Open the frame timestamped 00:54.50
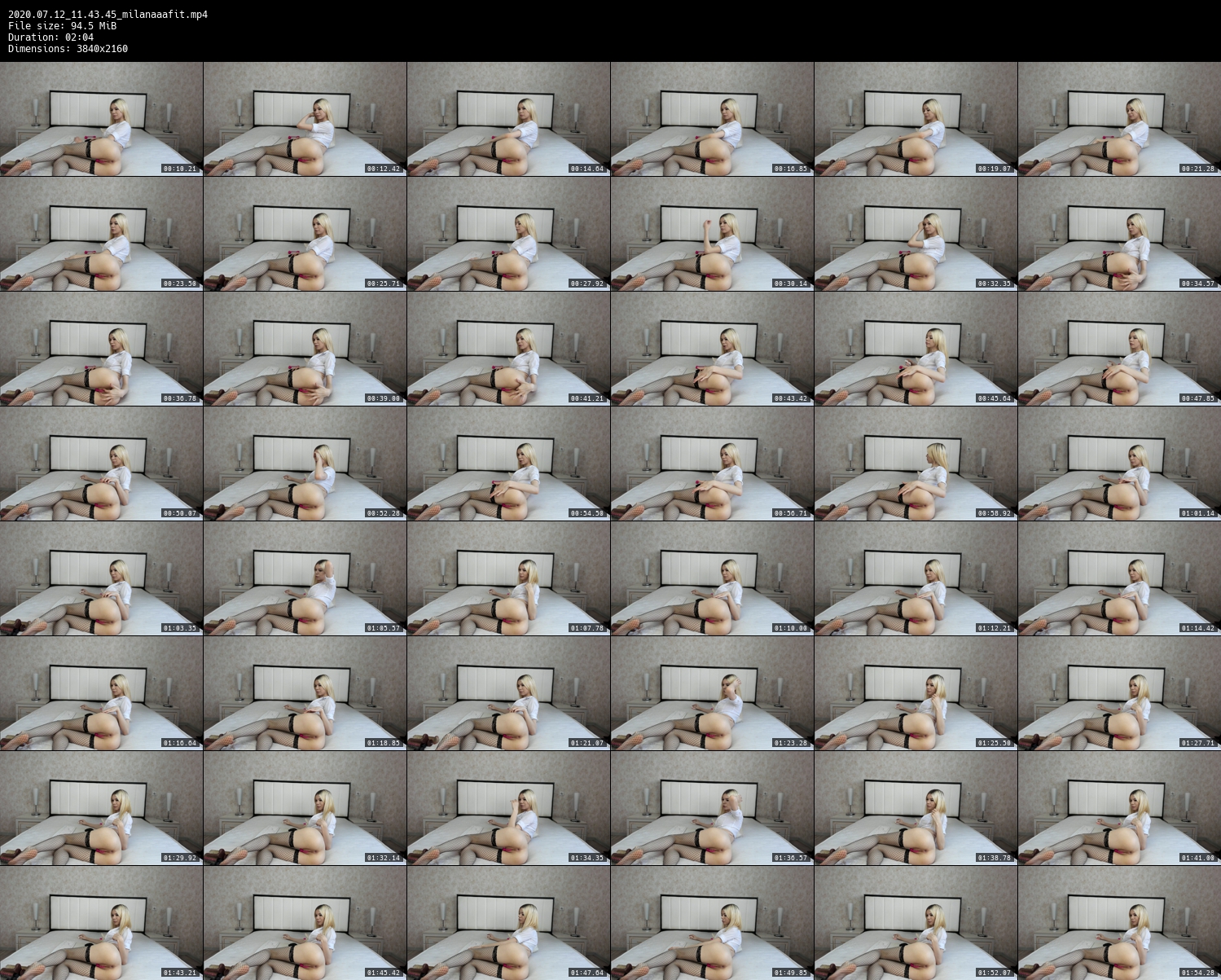Image resolution: width=1221 pixels, height=980 pixels. point(508,464)
